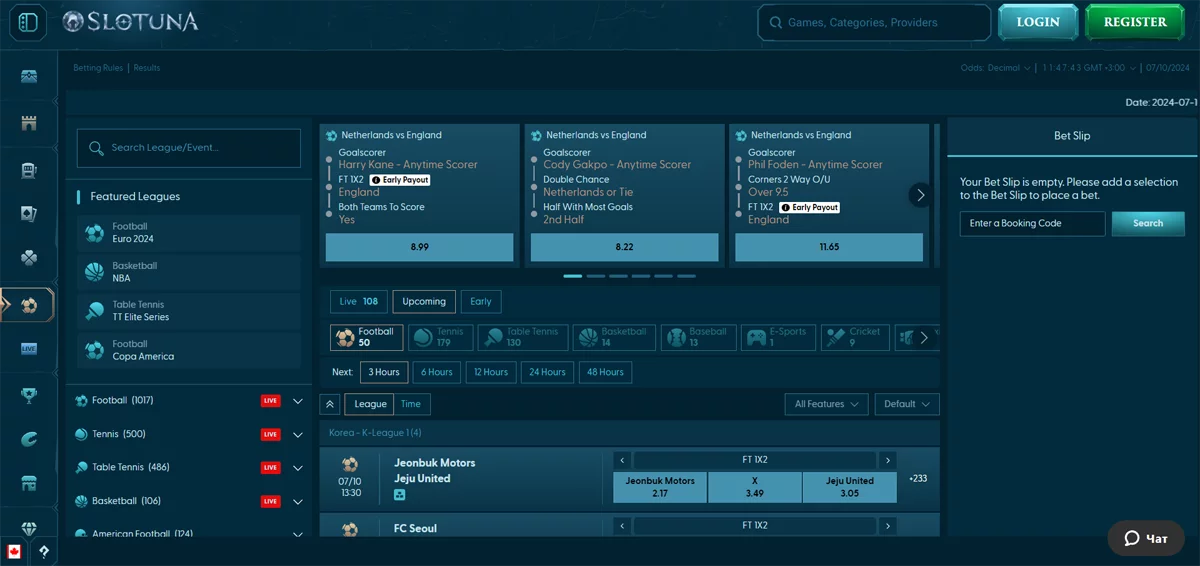Image resolution: width=1200 pixels, height=566 pixels.
Task: Select the E-Sports 1 sport filter
Action: [x=778, y=337]
